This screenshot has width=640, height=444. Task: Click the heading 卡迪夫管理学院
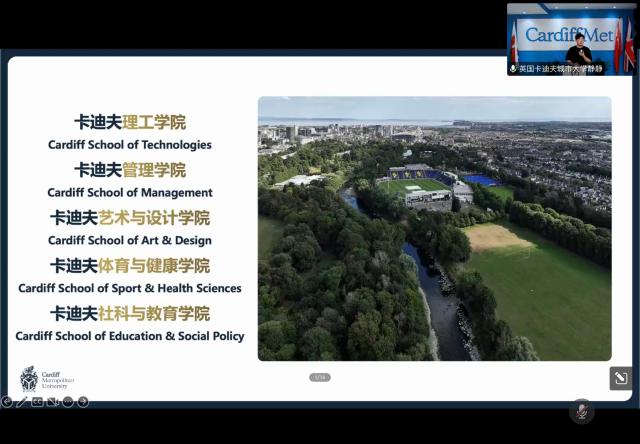point(130,170)
